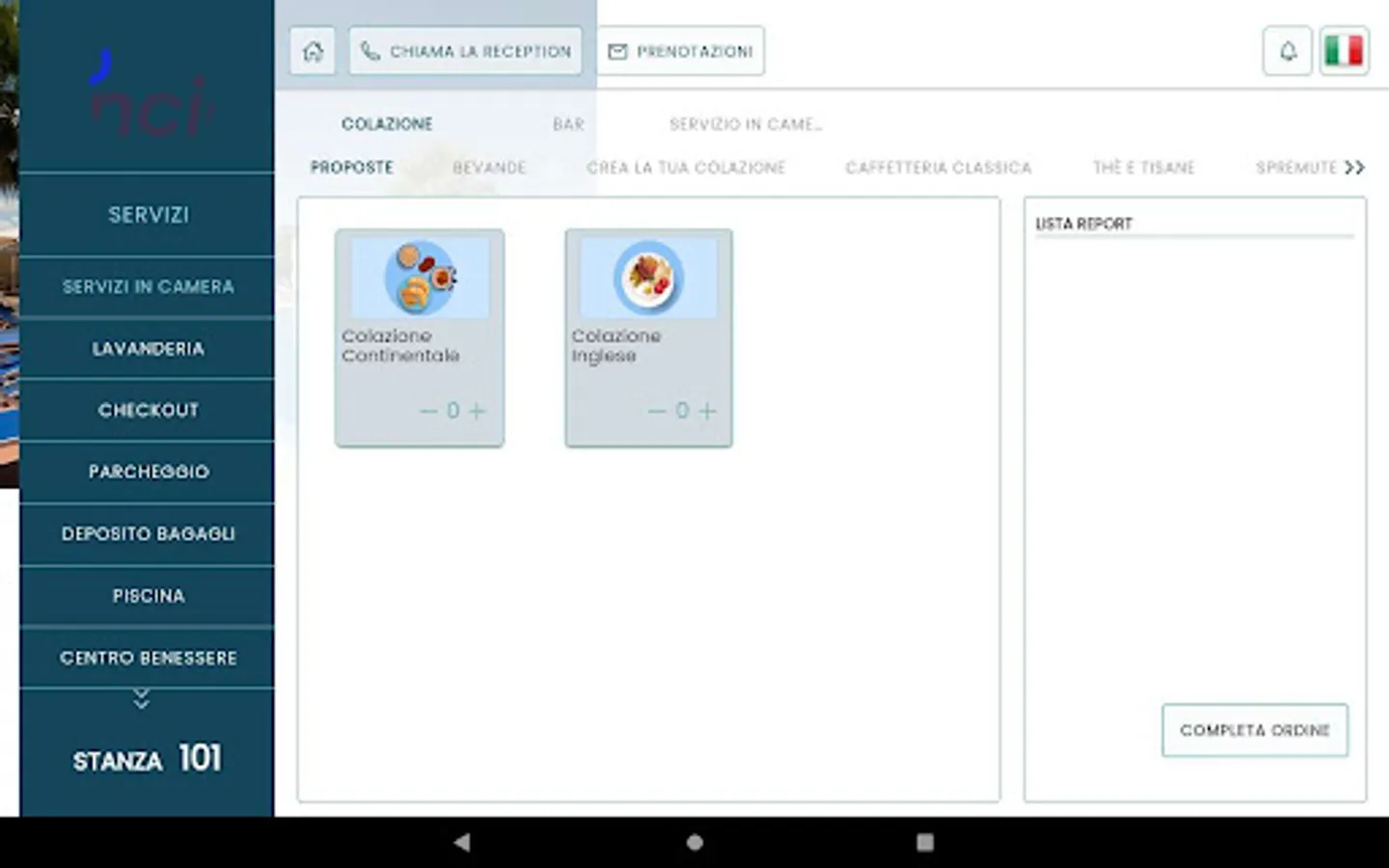
Task: Expand sidebar list with down chevrons
Action: click(x=141, y=699)
